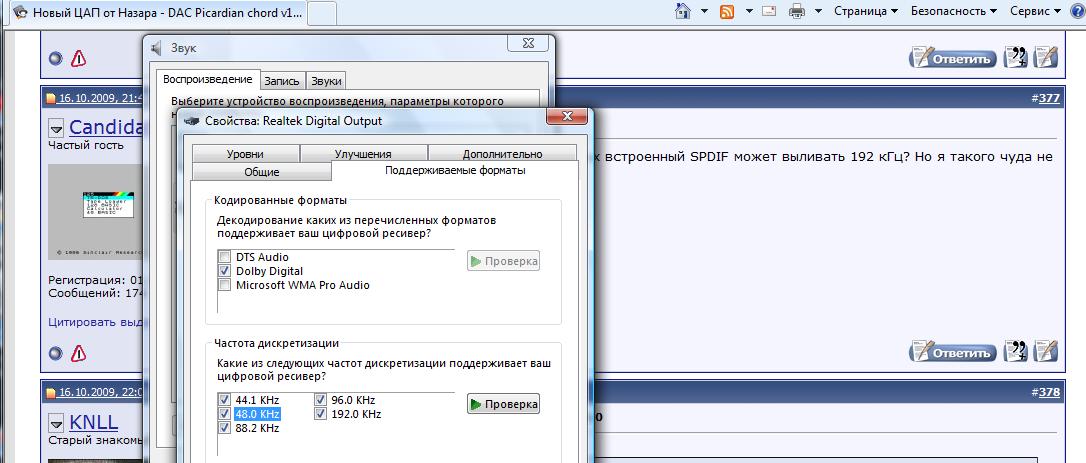Viewport: 1086px width, 463px height.
Task: Click the Регистрация line under Candida's avatar
Action: [x=96, y=280]
